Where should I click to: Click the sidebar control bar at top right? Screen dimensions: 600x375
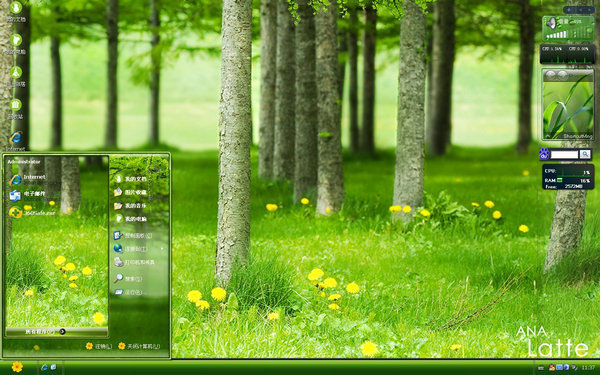click(x=579, y=10)
